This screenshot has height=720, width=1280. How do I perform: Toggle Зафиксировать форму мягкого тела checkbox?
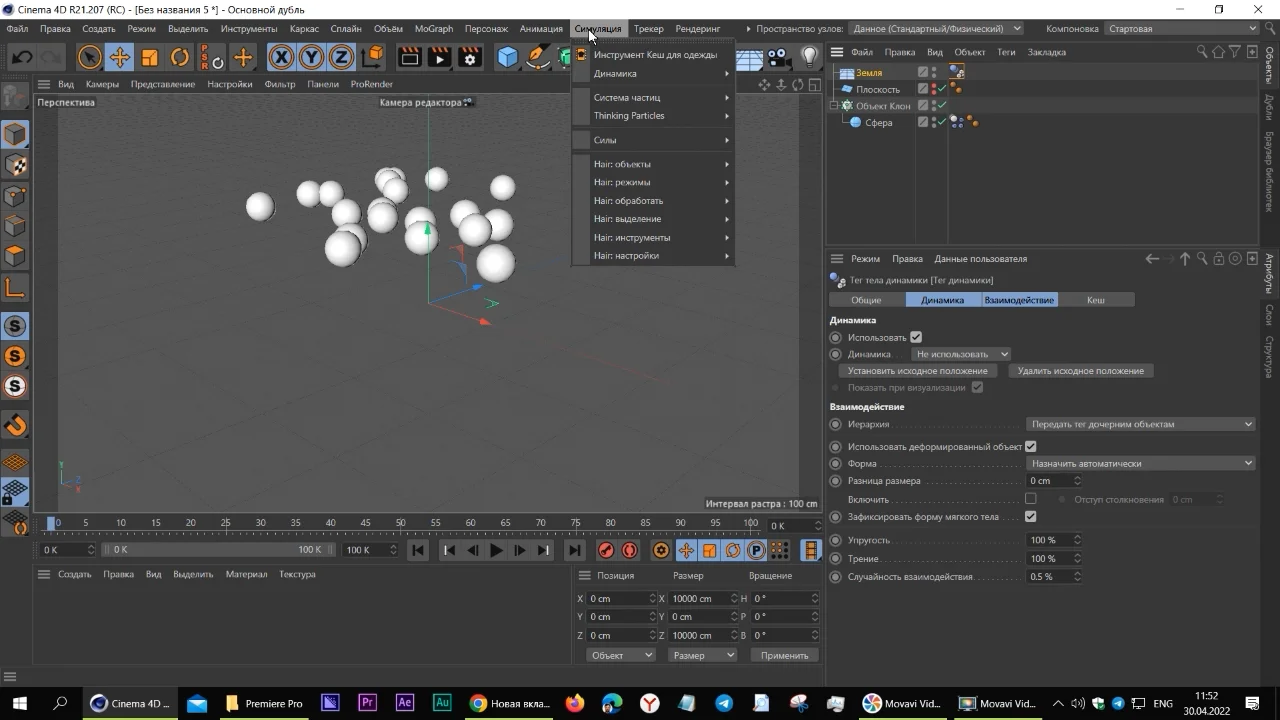click(x=1030, y=517)
